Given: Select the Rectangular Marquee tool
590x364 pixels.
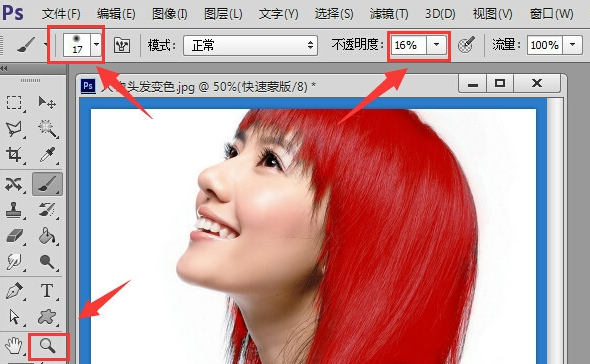Looking at the screenshot, I should [14, 102].
